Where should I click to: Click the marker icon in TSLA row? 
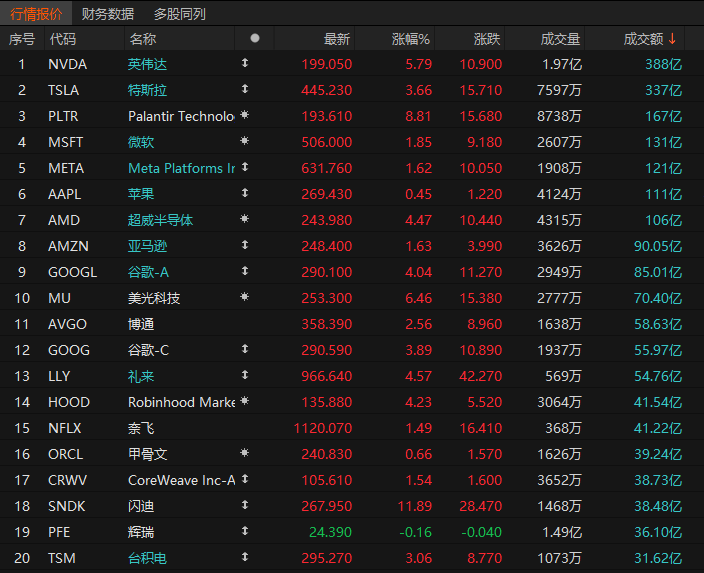[x=245, y=89]
